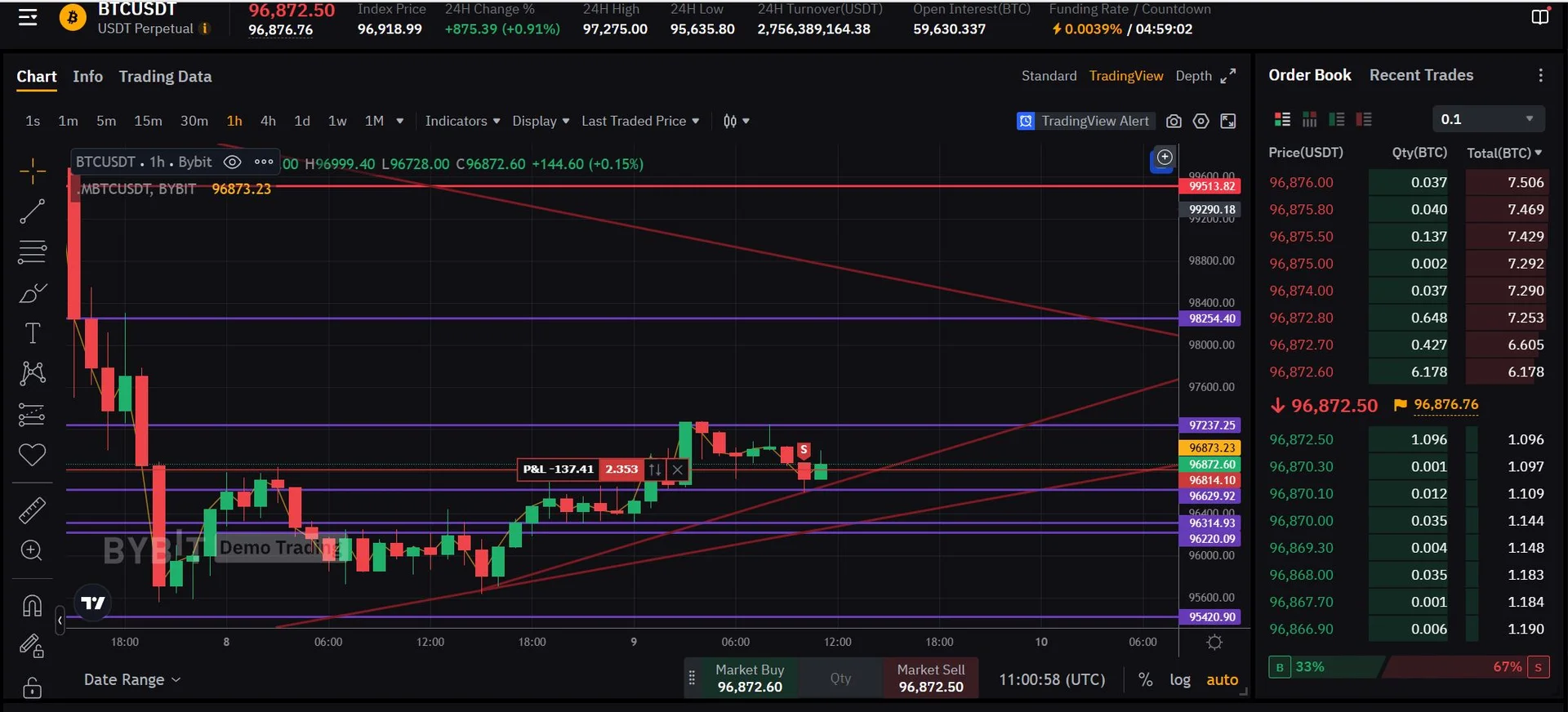Open more options for the BTCUSDT legend
Viewport: 1568px width, 712px height.
[x=264, y=162]
